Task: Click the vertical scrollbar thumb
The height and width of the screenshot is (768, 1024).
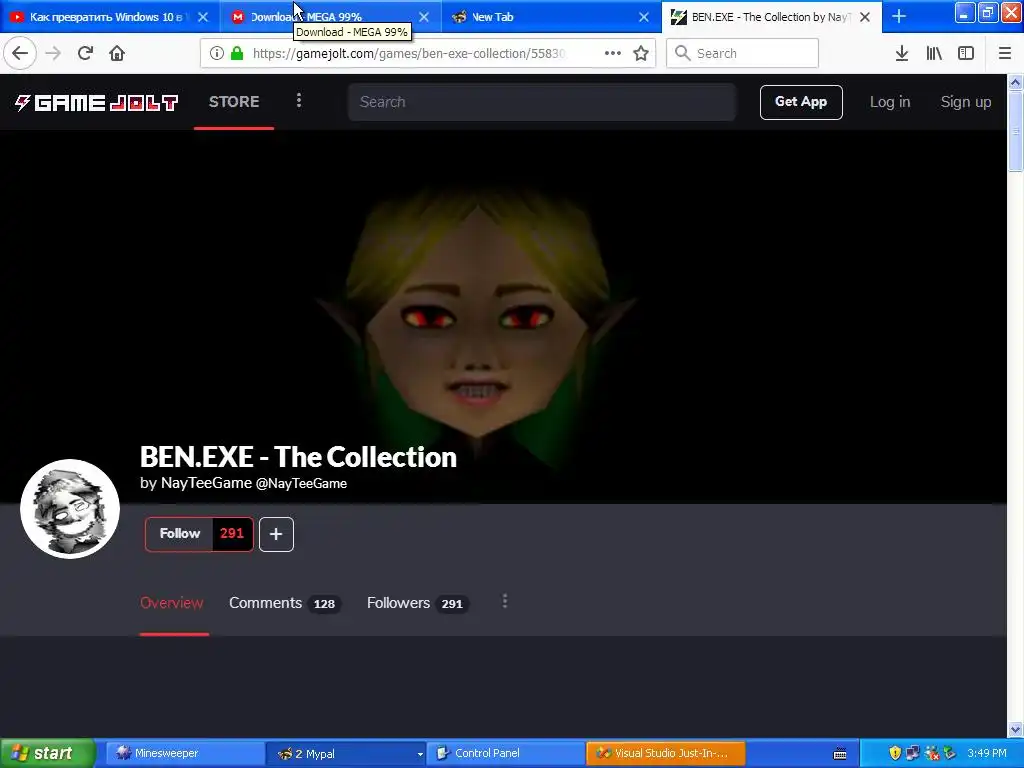Action: [x=1015, y=131]
